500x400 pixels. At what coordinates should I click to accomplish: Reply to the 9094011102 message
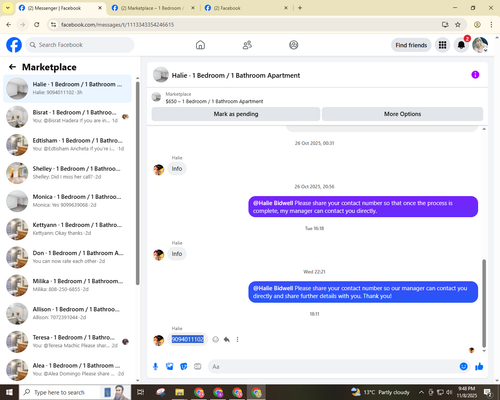point(227,339)
